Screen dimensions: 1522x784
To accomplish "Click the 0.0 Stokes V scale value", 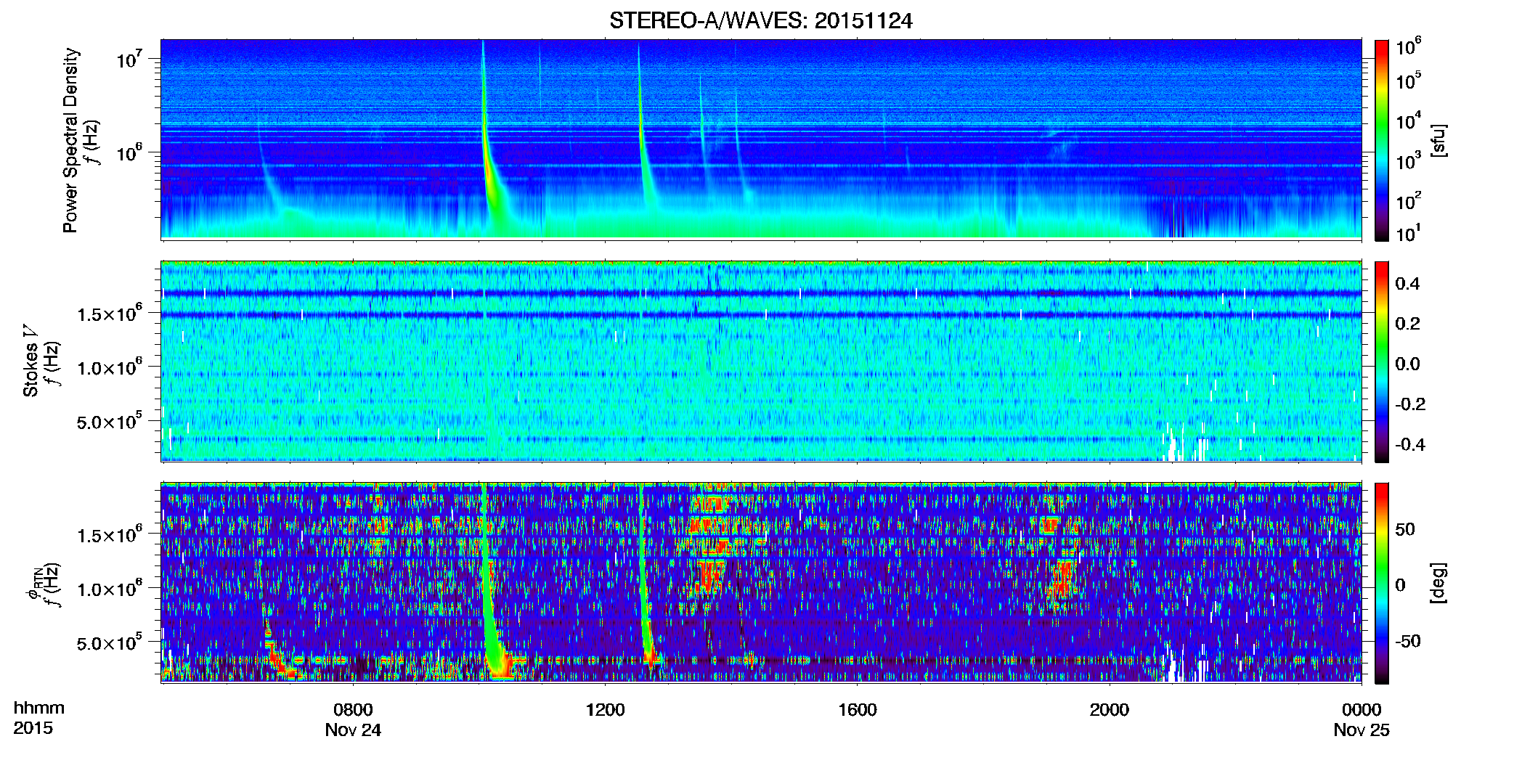I will point(1407,364).
